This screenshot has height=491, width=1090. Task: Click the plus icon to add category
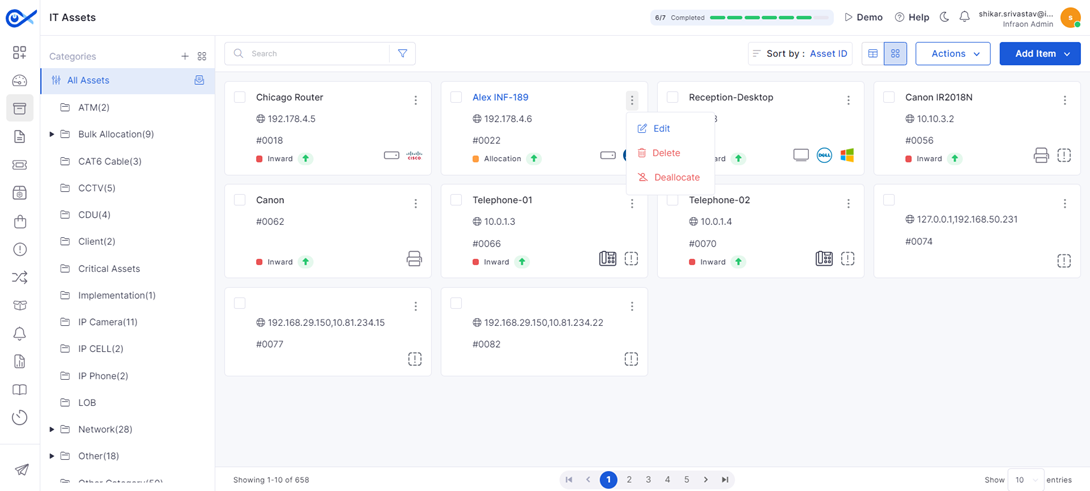point(185,57)
